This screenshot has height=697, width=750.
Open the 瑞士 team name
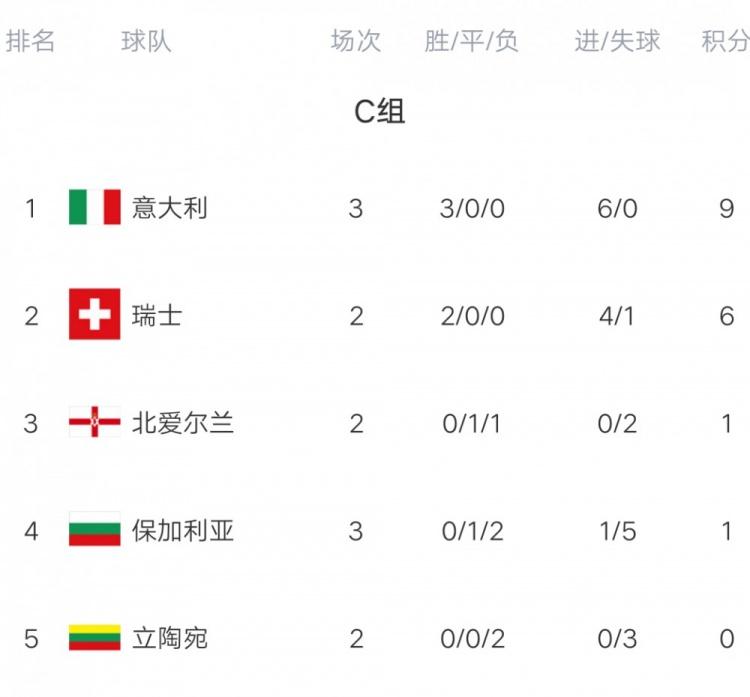point(157,316)
